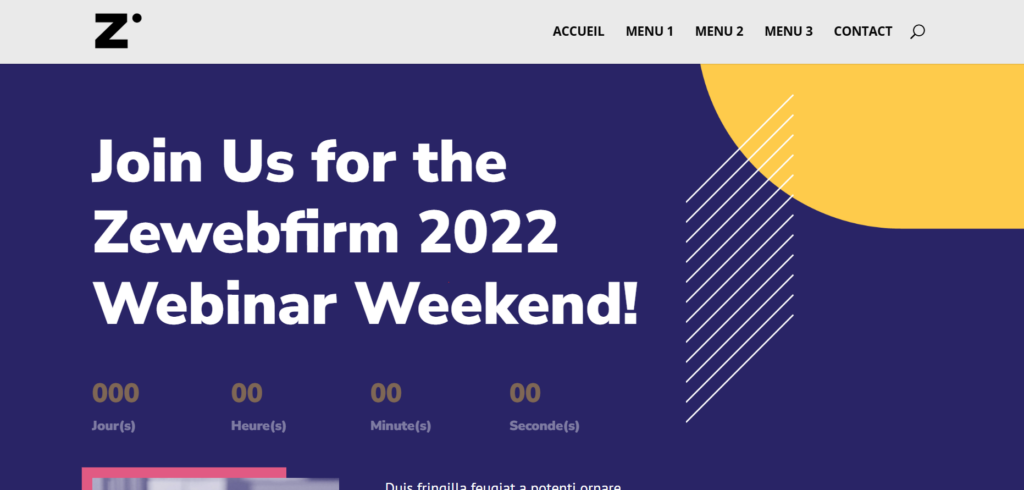Screen dimensions: 1024x490
Task: Select the Jour(s) countdown label
Action: pyautogui.click(x=114, y=426)
